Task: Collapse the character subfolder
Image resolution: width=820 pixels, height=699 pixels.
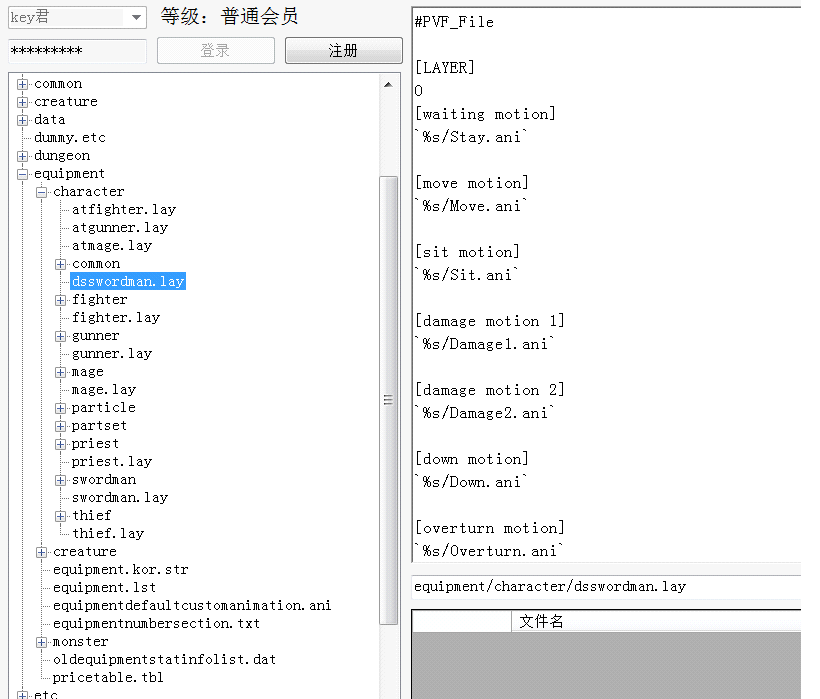Action: (42, 192)
